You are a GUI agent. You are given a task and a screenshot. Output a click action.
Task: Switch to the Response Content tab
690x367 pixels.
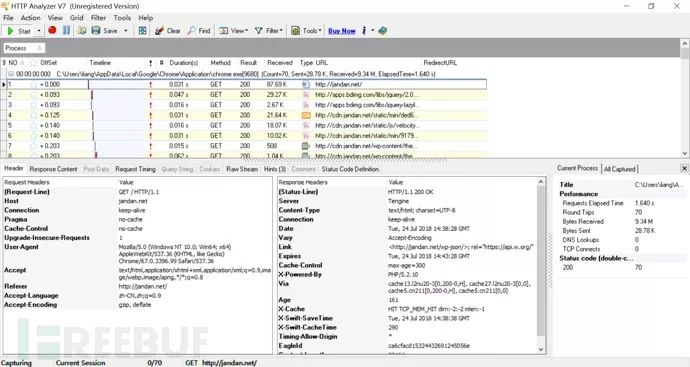coord(53,169)
